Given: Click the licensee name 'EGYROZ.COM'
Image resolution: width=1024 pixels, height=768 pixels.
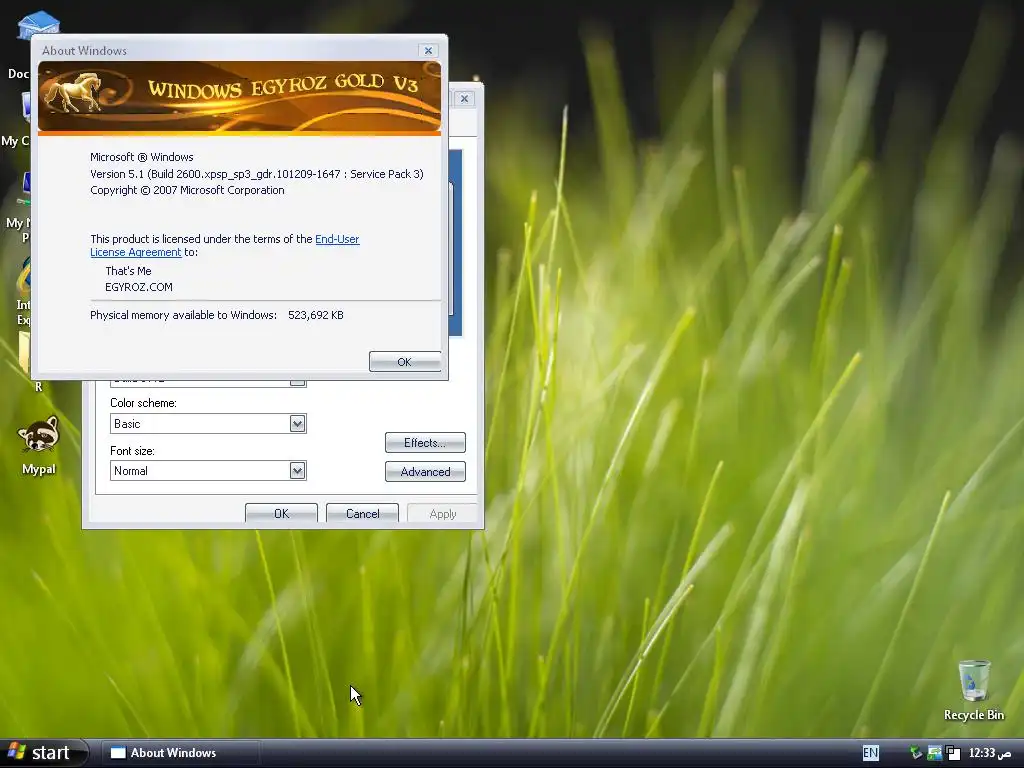Looking at the screenshot, I should click(x=138, y=287).
